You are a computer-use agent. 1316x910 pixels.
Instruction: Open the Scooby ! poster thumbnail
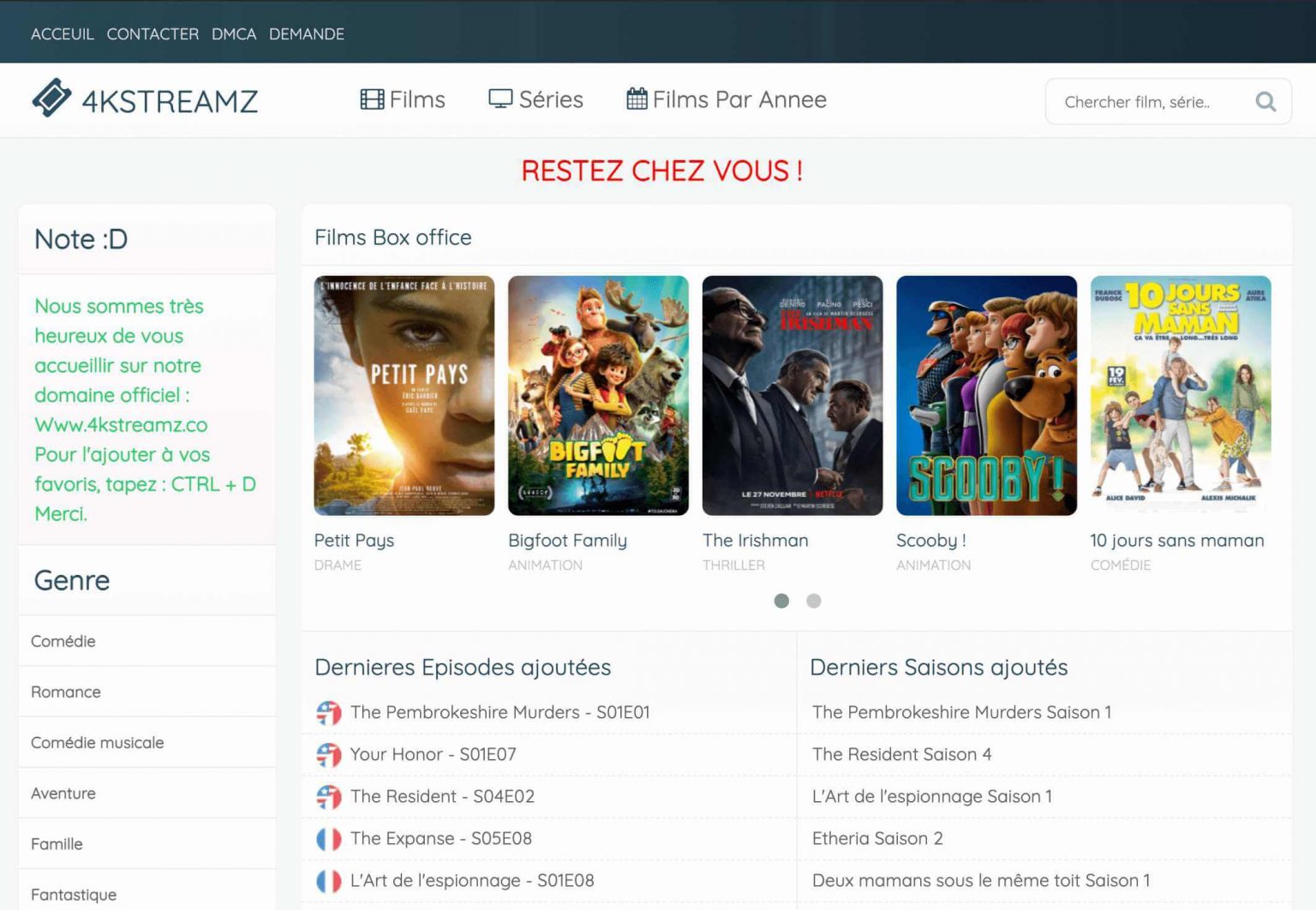coord(986,396)
